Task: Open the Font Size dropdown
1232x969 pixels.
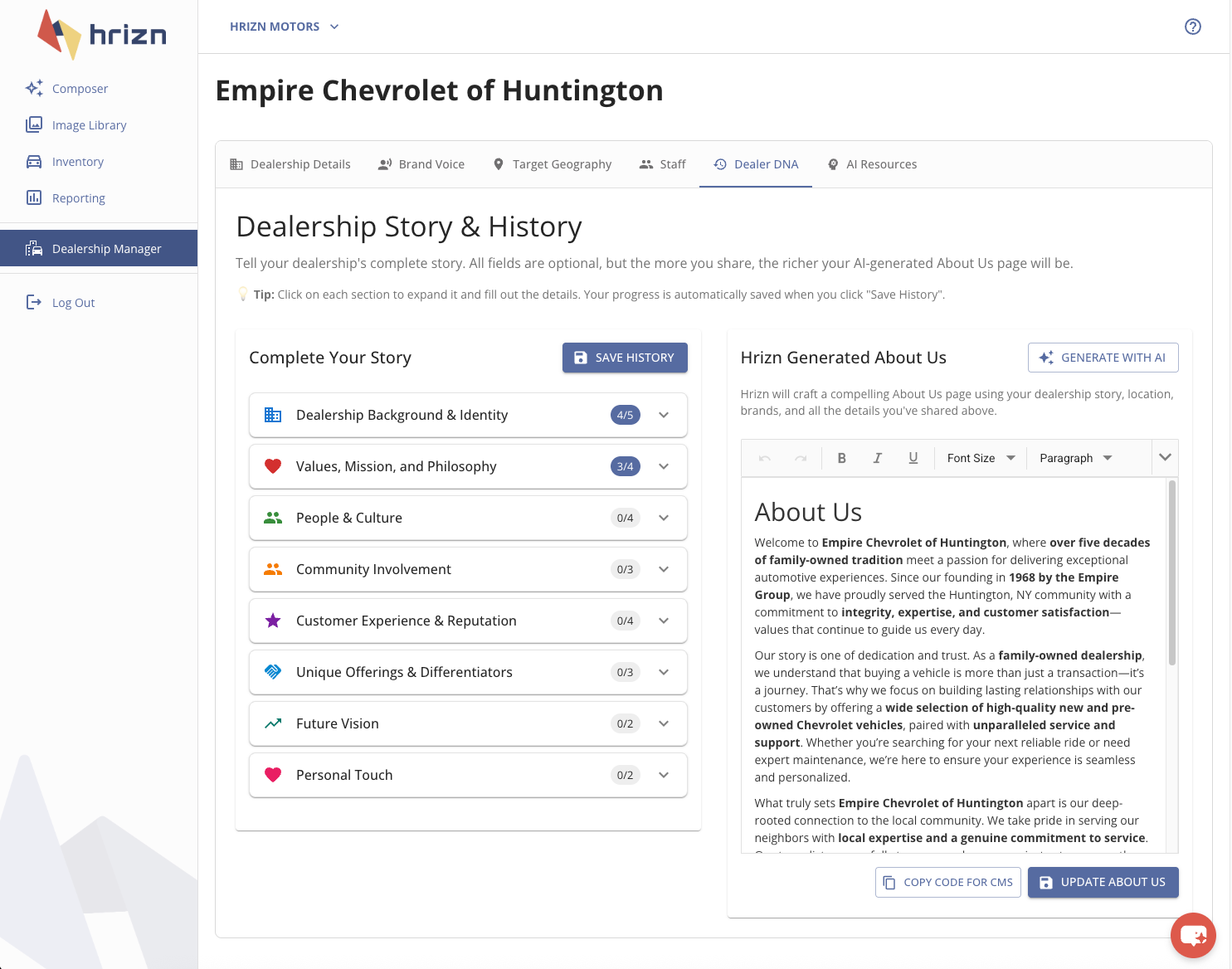Action: tap(981, 458)
